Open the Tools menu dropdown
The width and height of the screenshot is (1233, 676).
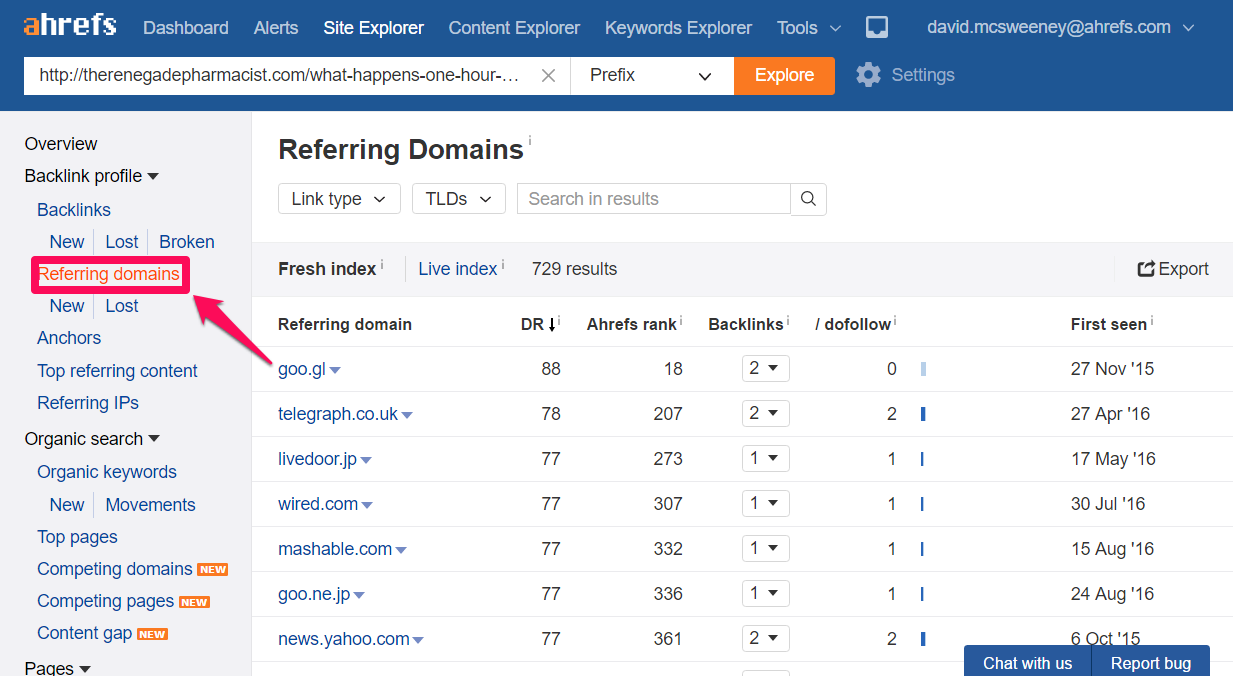pos(809,28)
